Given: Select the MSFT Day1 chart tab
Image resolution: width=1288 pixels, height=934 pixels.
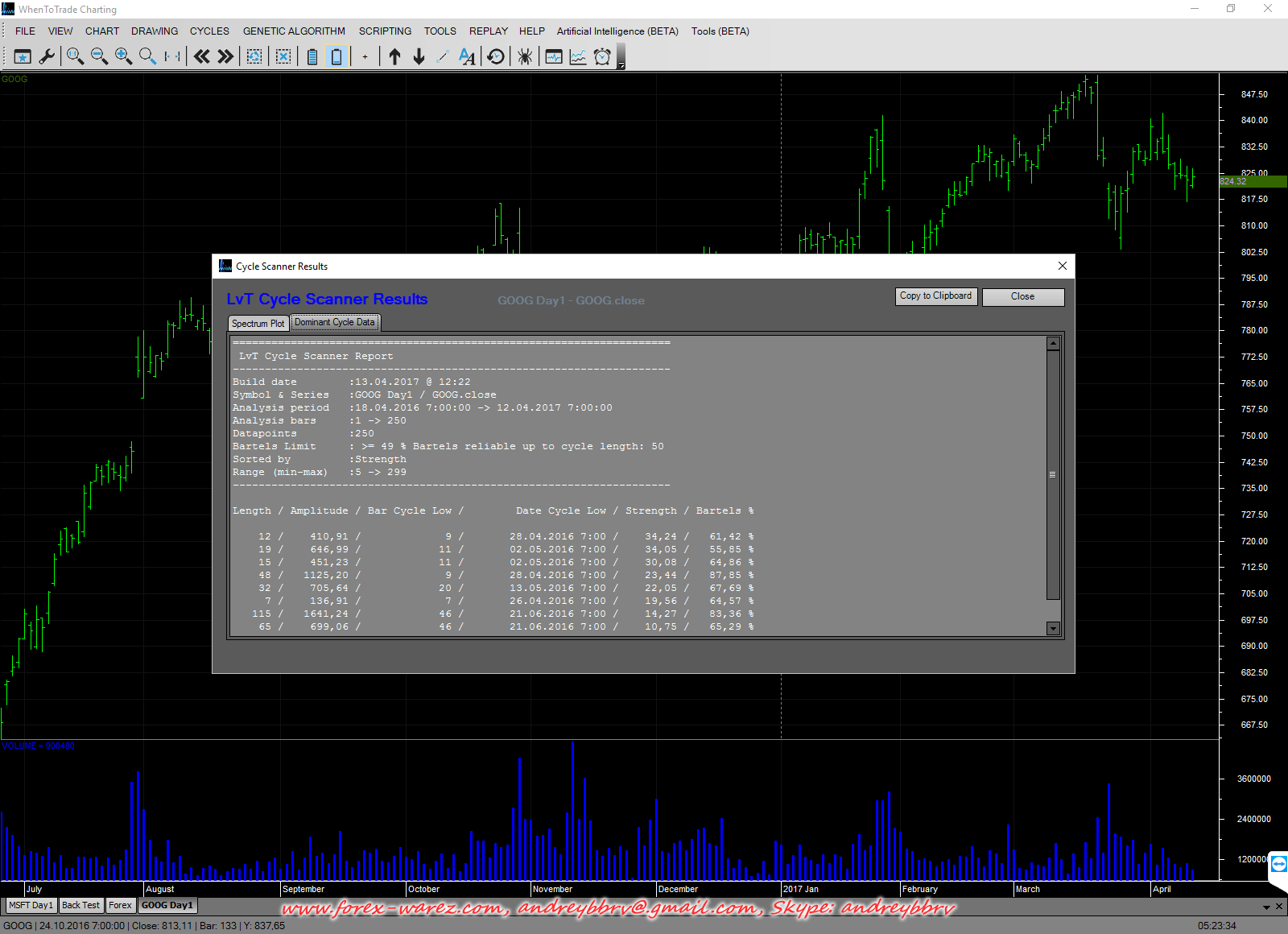Looking at the screenshot, I should [31, 906].
